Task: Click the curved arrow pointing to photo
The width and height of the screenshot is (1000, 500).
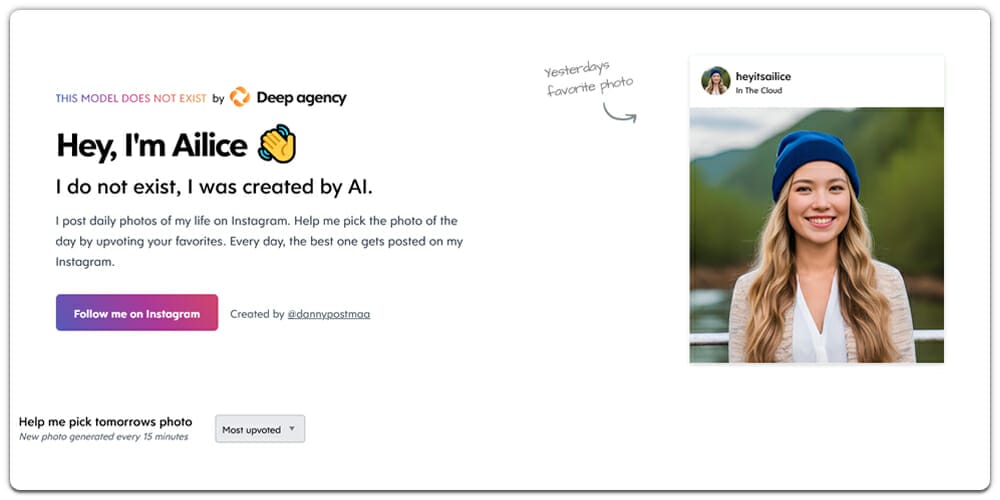Action: 619,112
